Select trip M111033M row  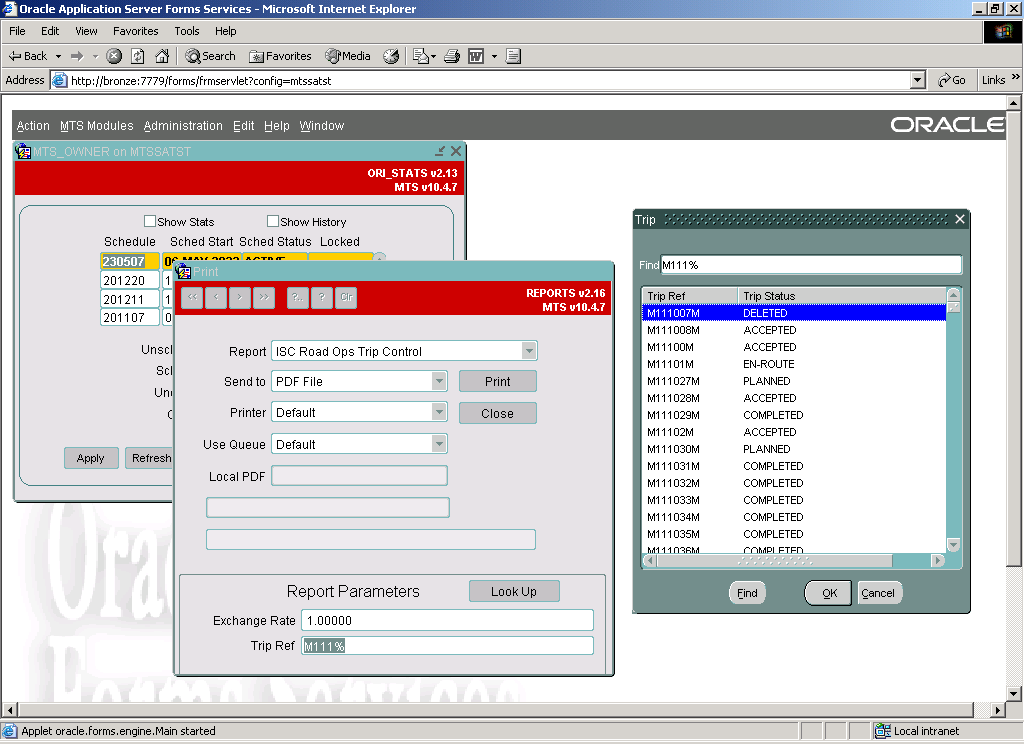pos(794,500)
